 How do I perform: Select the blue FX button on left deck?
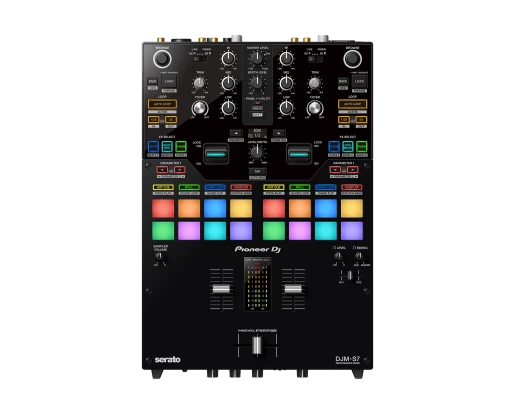pyautogui.click(x=153, y=147)
